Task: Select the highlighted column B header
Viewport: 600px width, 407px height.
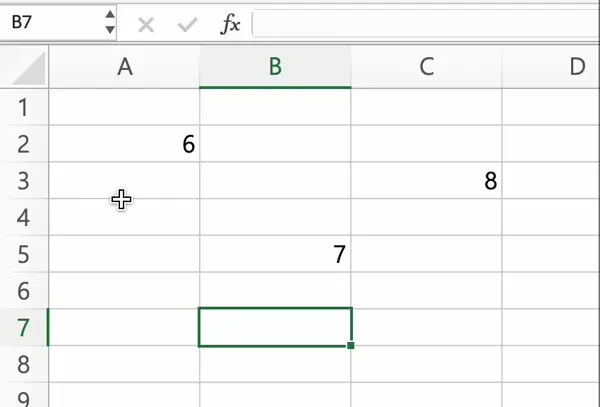Action: [x=275, y=67]
